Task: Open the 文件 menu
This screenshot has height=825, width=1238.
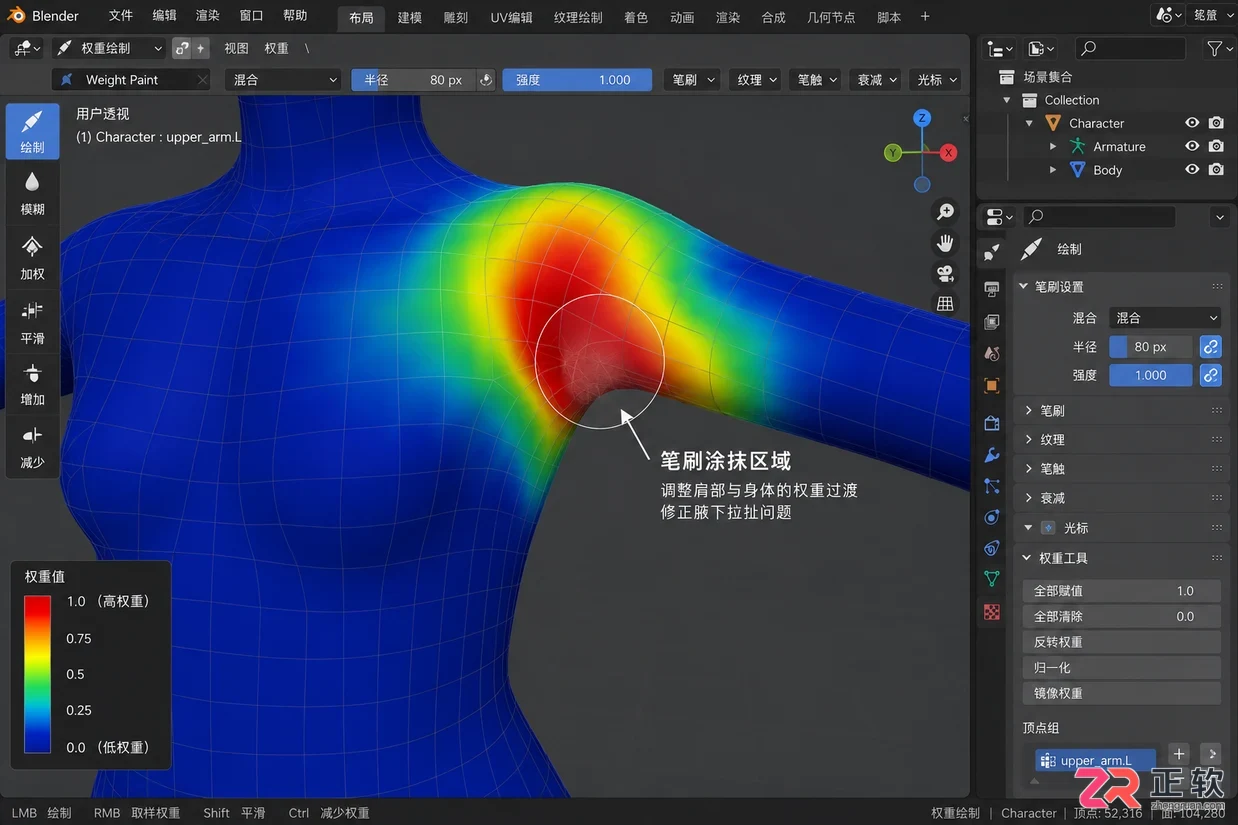Action: click(120, 16)
